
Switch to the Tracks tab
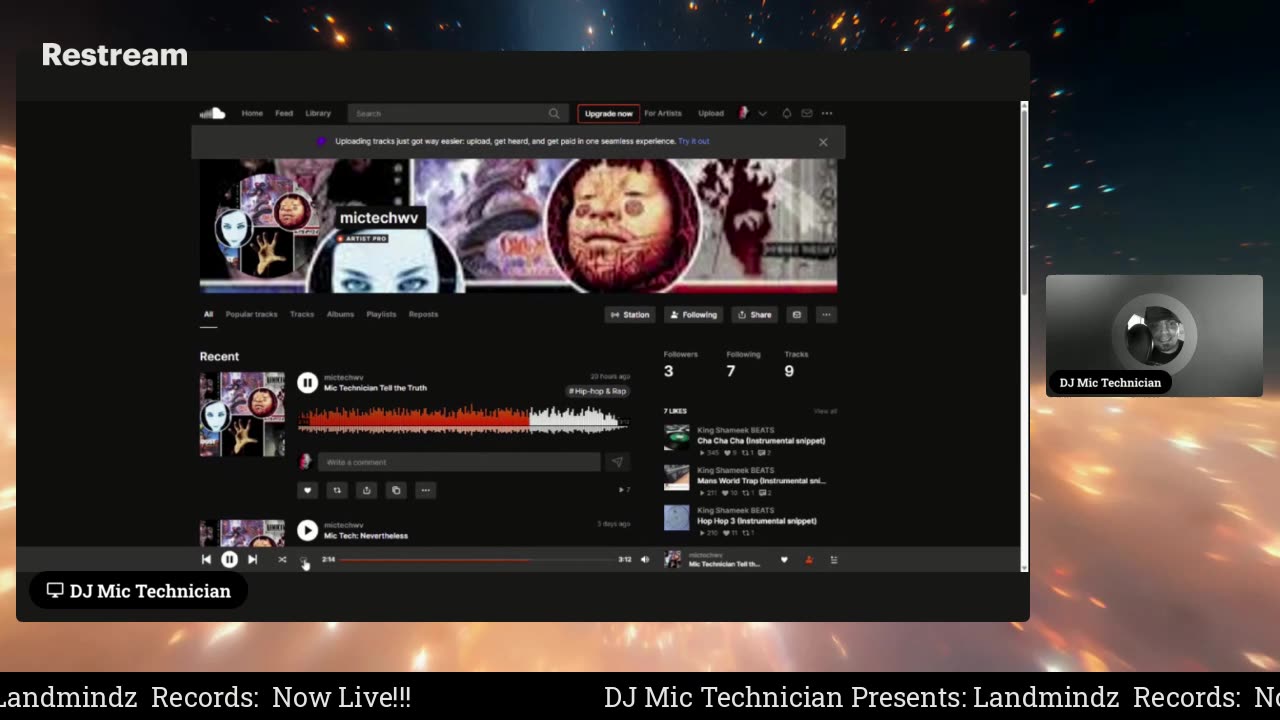coord(302,314)
